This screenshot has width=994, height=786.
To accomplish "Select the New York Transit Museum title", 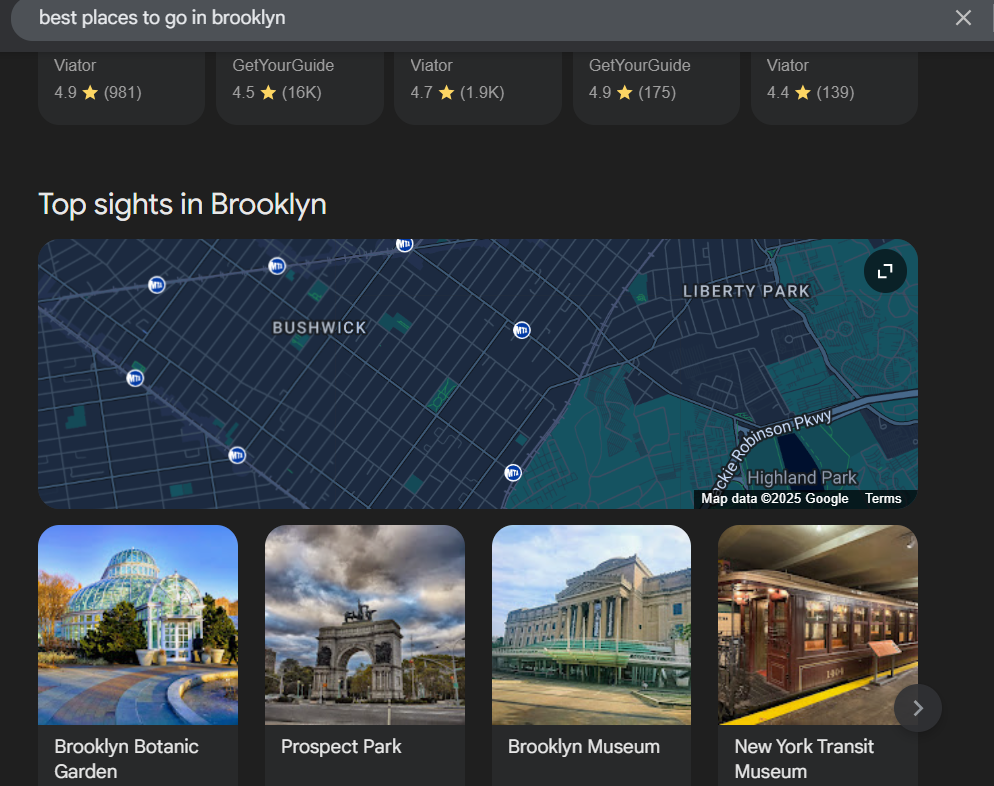I will tap(804, 759).
